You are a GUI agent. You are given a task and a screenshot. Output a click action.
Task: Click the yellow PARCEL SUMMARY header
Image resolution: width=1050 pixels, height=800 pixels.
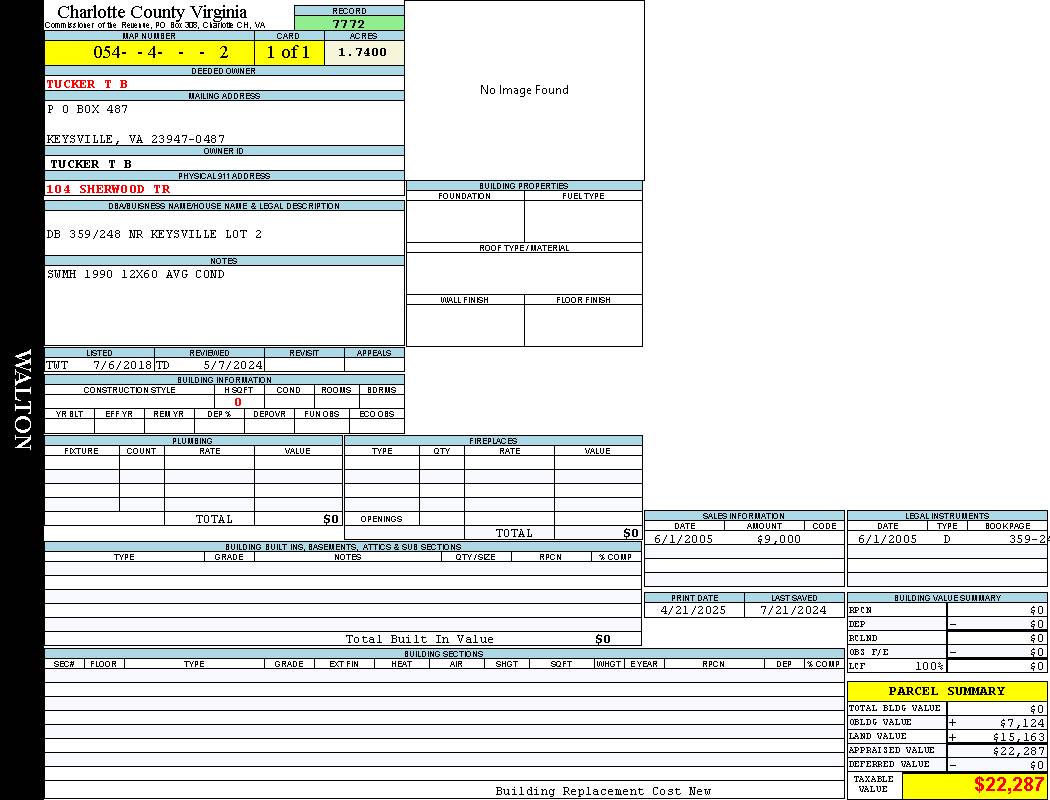coord(946,691)
